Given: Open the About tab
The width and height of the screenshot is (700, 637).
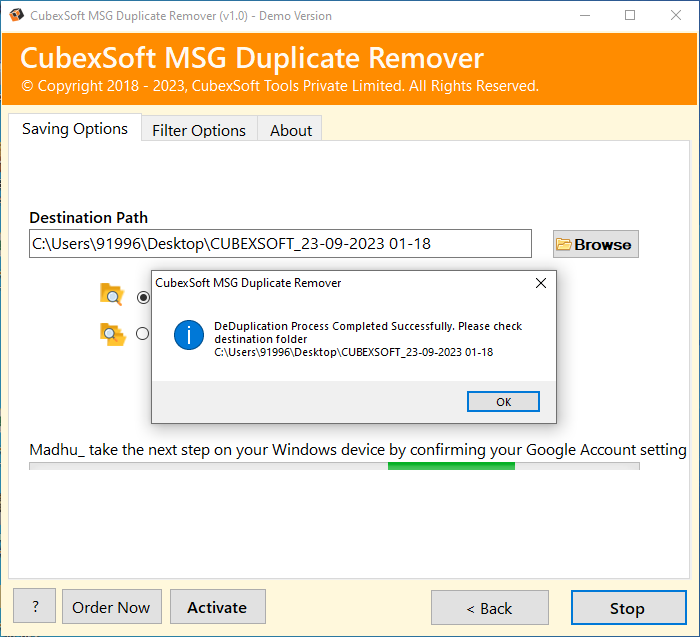Looking at the screenshot, I should pyautogui.click(x=291, y=130).
